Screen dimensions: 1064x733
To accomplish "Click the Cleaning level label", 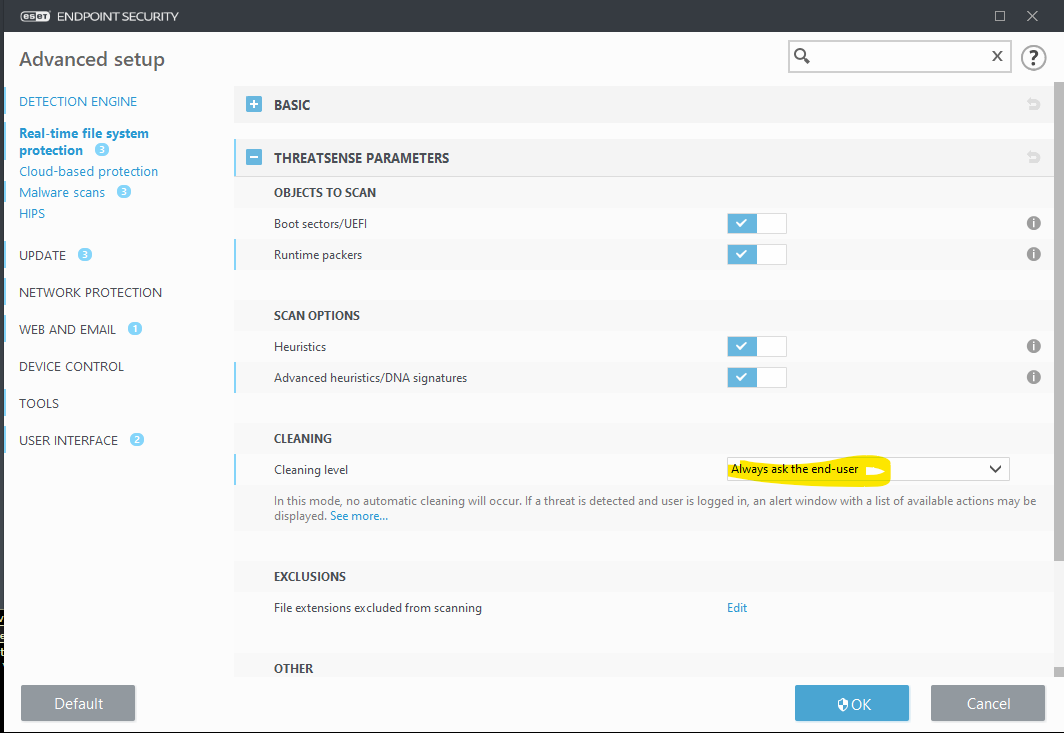I will [311, 470].
